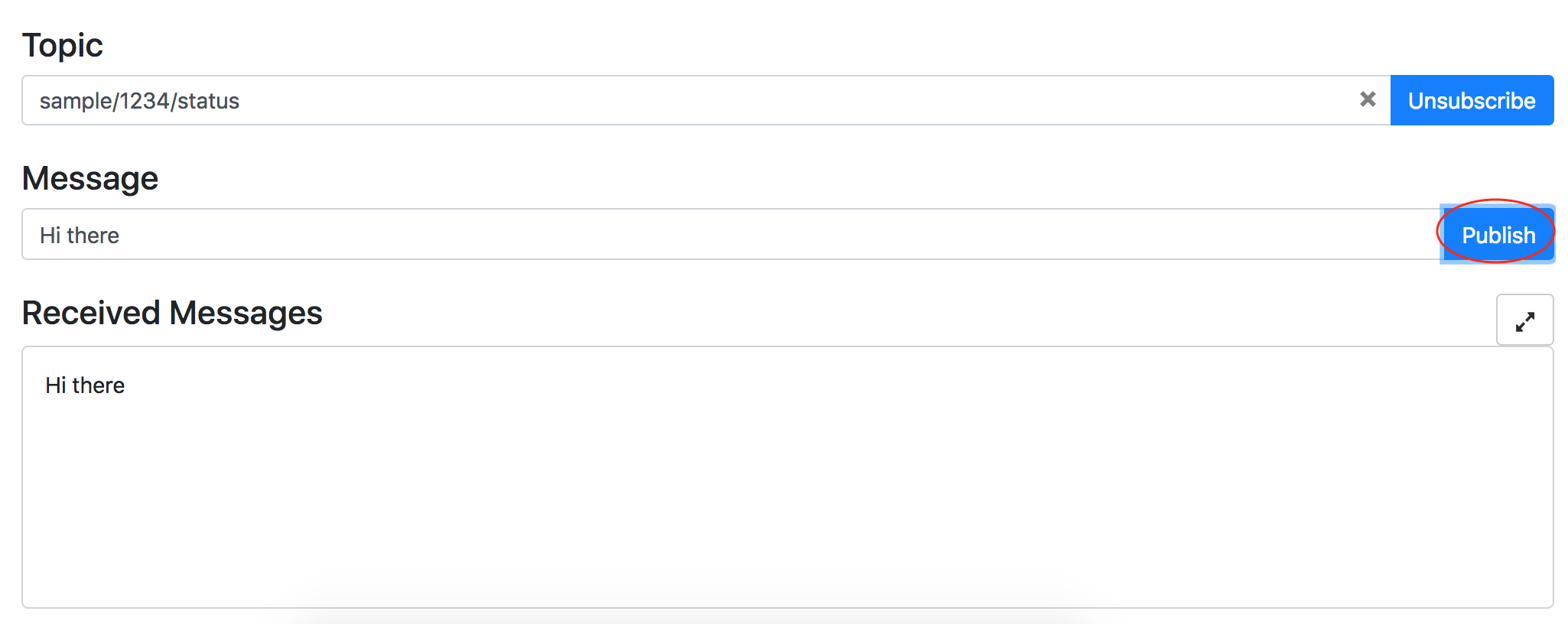The height and width of the screenshot is (624, 1568).
Task: Select the received "Hi there" message
Action: (85, 385)
